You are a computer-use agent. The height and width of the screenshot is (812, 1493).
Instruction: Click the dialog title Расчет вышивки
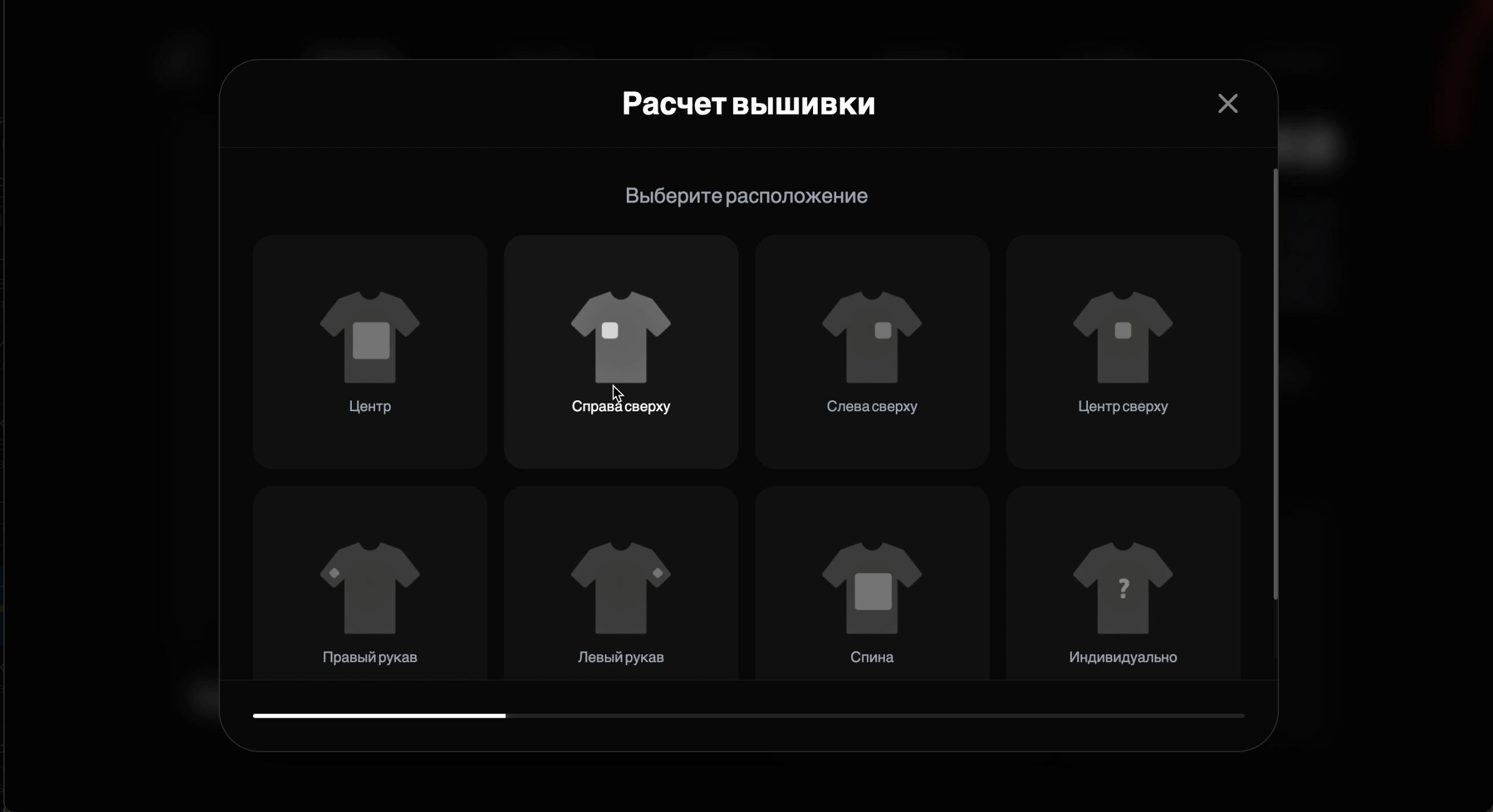[748, 104]
